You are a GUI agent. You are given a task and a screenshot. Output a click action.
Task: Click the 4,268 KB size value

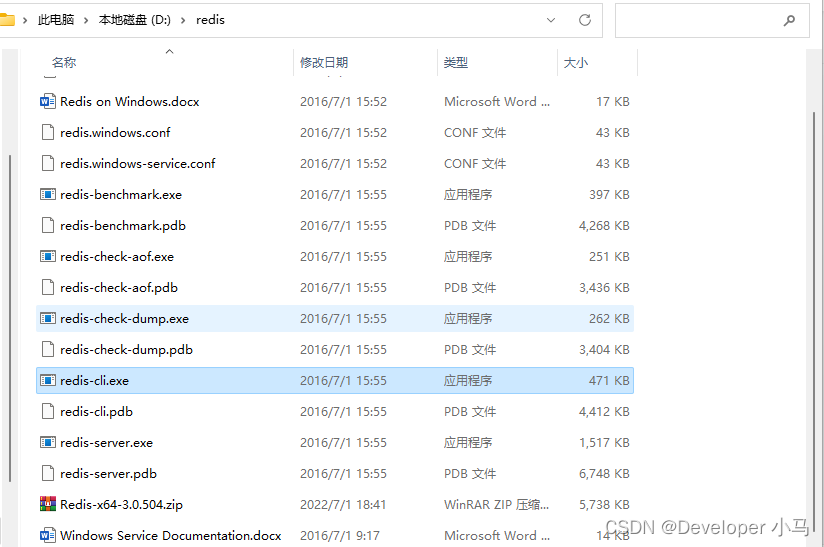click(604, 225)
